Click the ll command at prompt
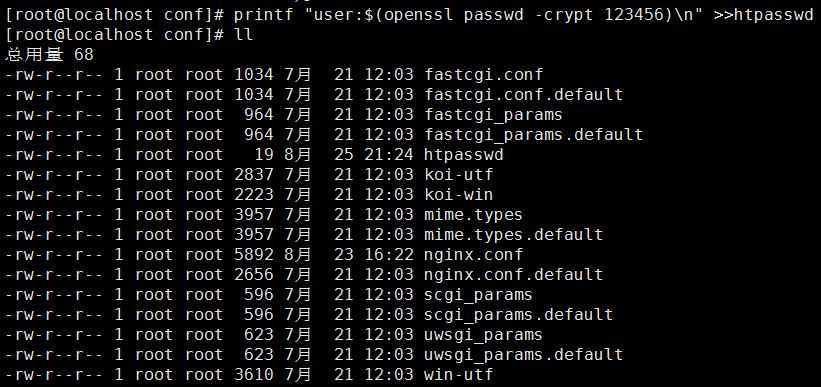This screenshot has width=821, height=387. pyautogui.click(x=244, y=35)
